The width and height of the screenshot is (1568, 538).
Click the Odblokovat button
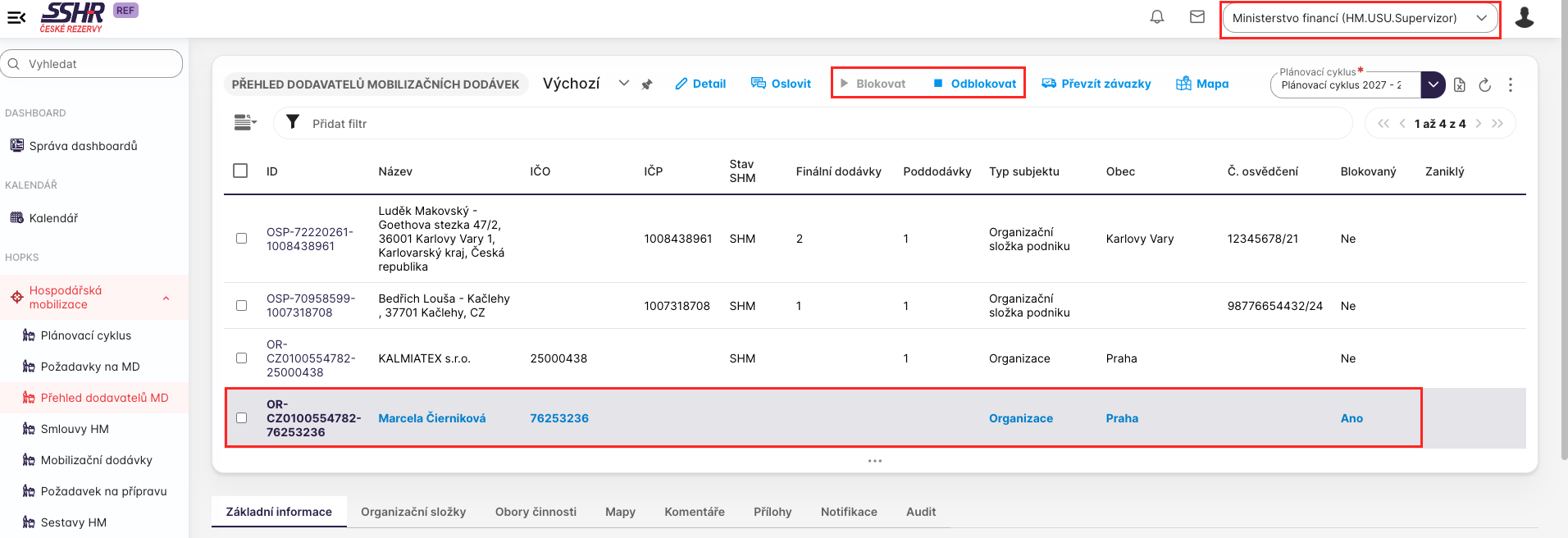[975, 84]
